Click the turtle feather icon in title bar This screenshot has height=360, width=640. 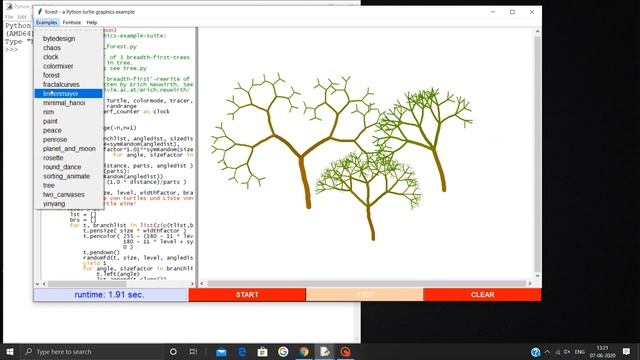pyautogui.click(x=40, y=12)
